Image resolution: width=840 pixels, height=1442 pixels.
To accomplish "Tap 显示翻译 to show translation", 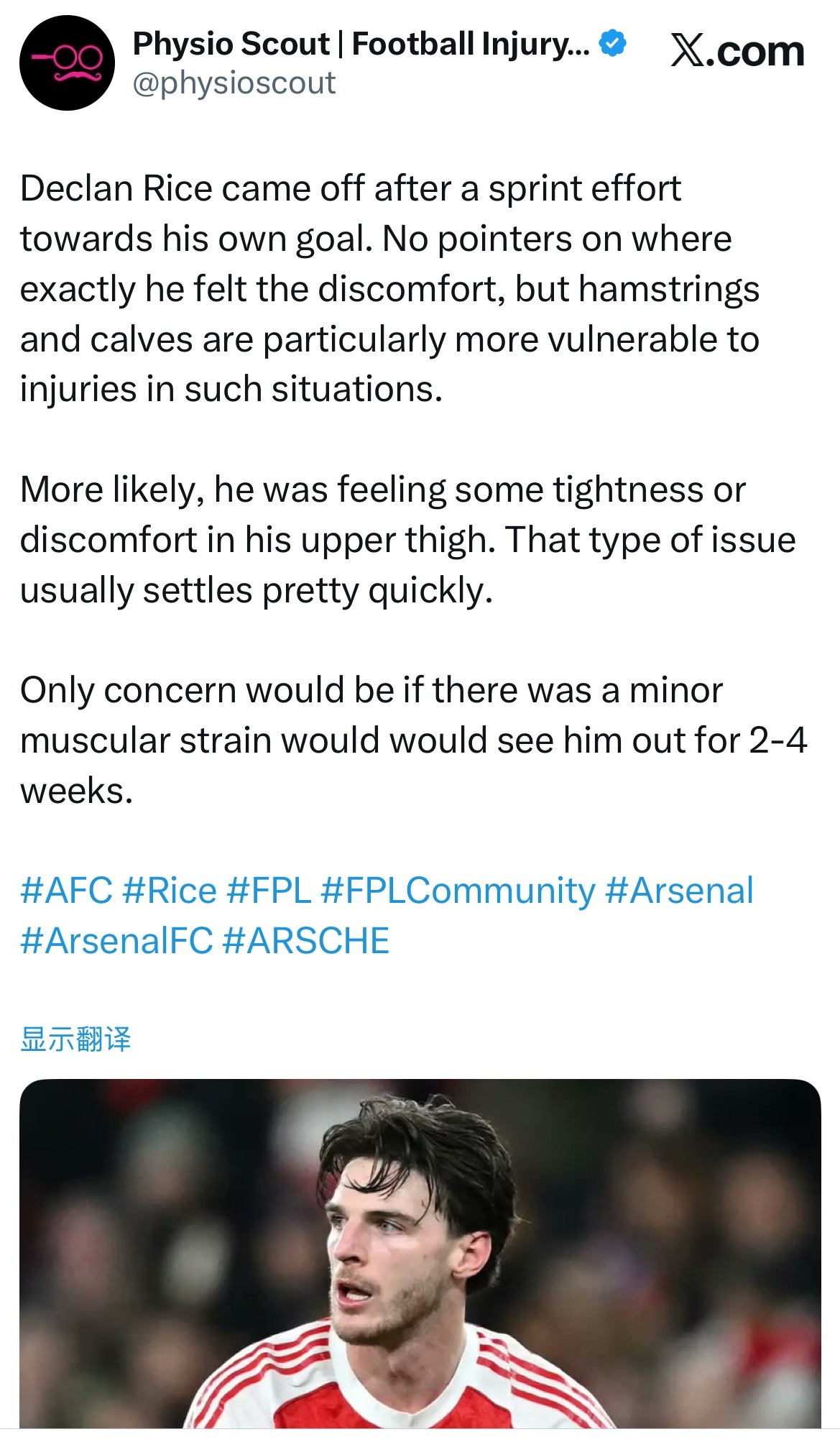I will click(75, 1039).
